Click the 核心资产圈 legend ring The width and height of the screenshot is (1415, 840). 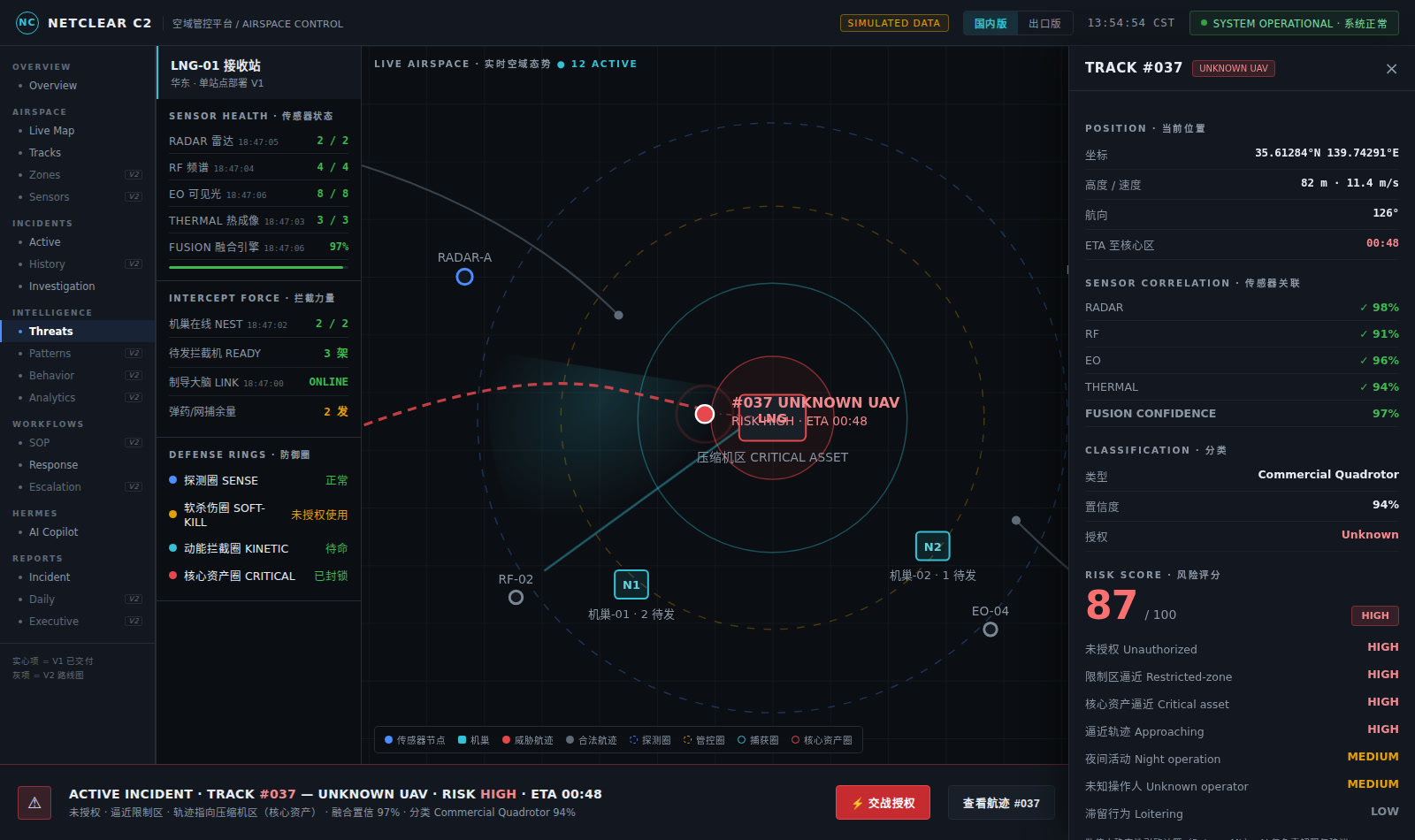[x=795, y=740]
